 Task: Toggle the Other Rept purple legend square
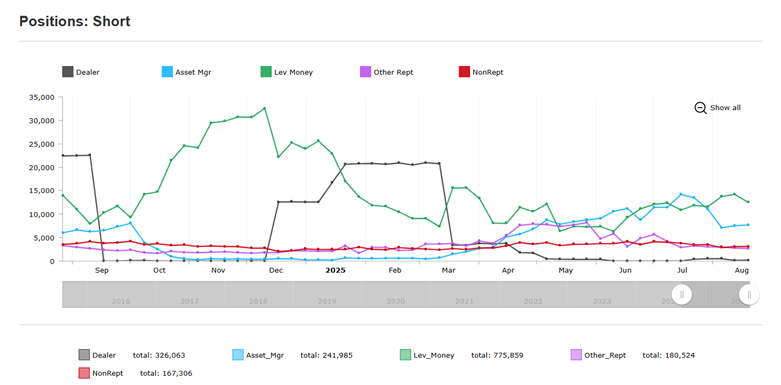pos(365,72)
